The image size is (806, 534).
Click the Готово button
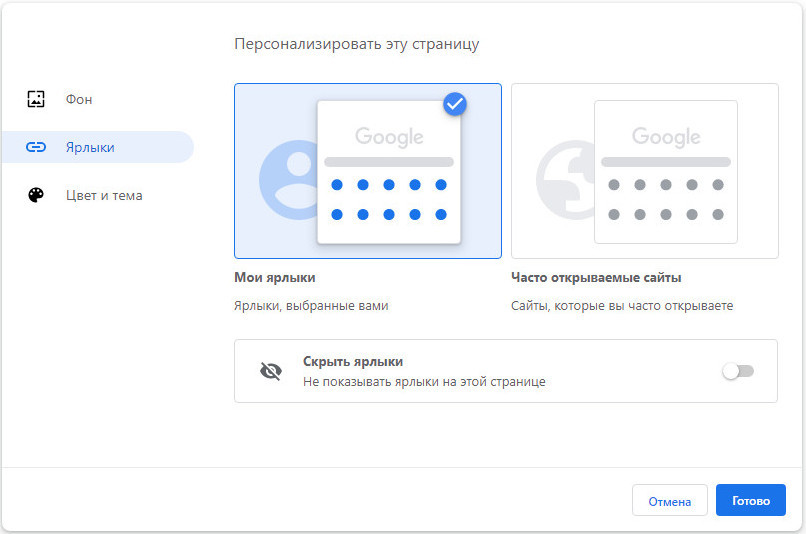tap(750, 500)
